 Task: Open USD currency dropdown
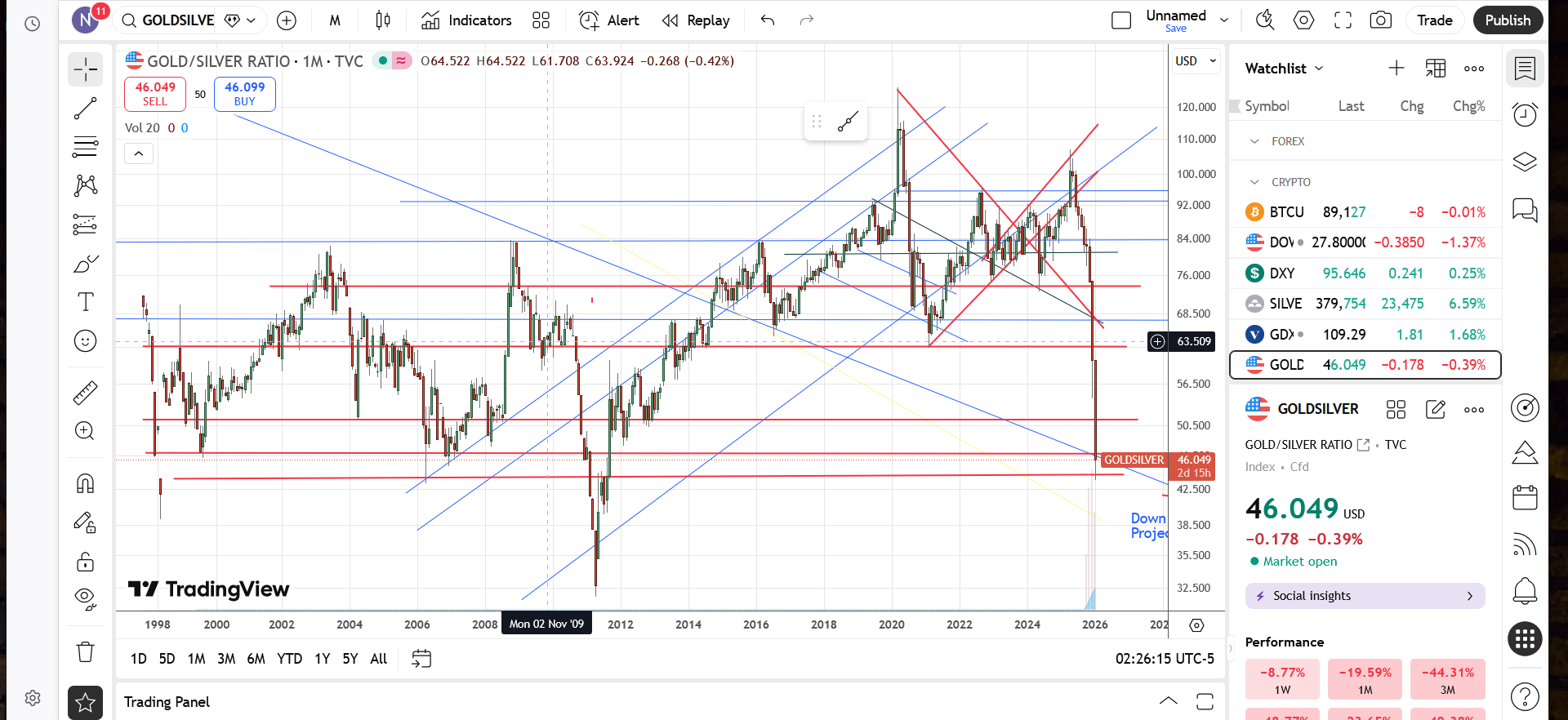[x=1196, y=61]
